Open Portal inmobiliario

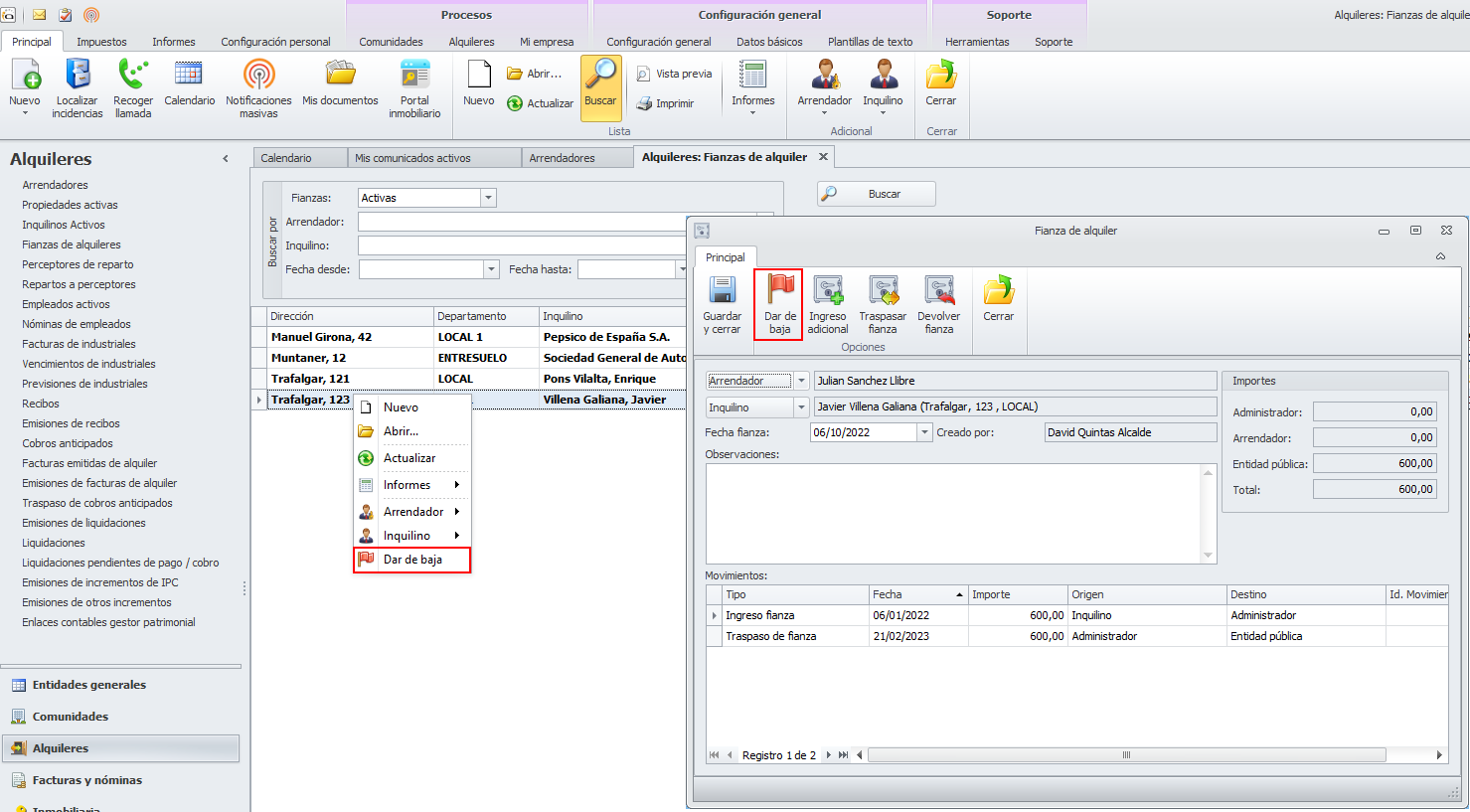coord(414,88)
